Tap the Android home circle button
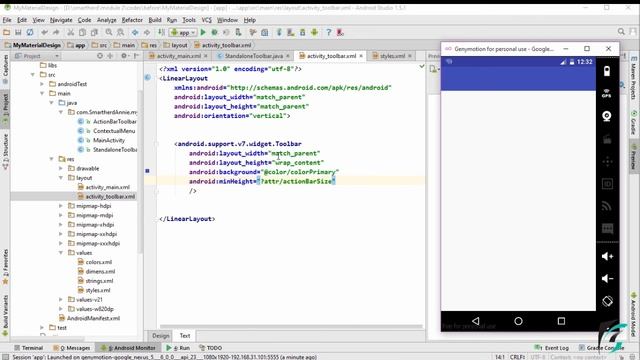The width and height of the screenshot is (640, 360). [518, 321]
